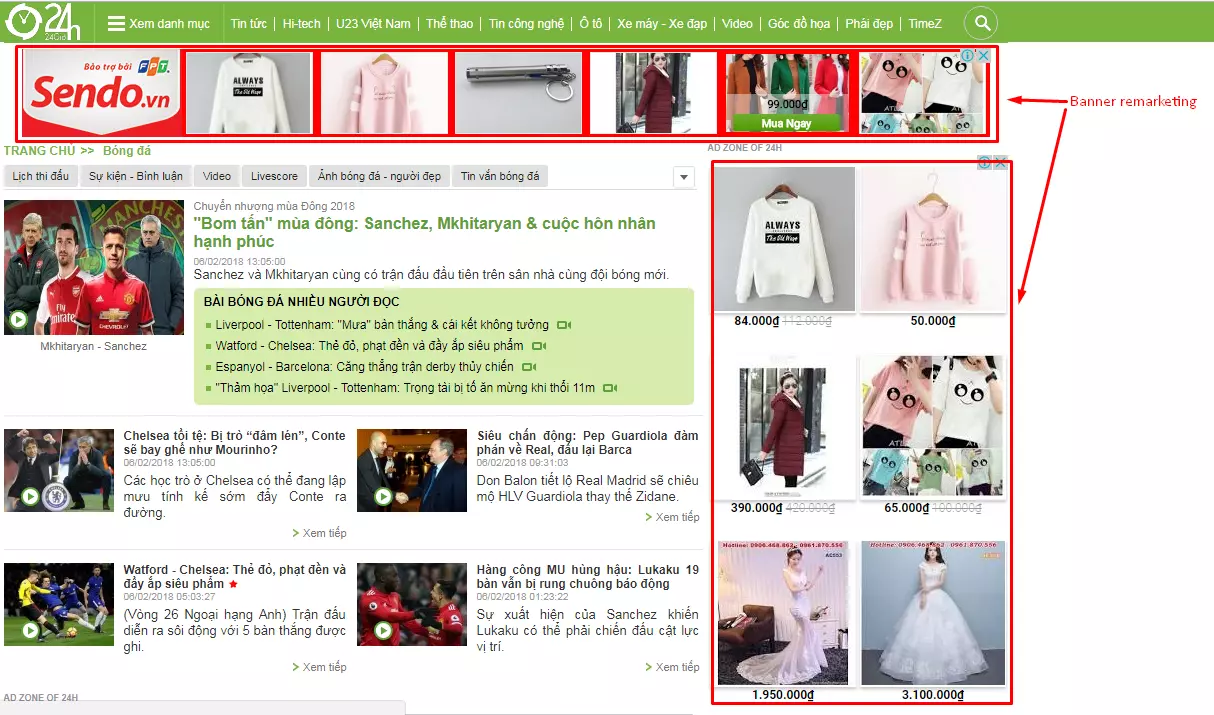Screen dimensions: 1214x715
Task: Open Sendo.vn logo in banner
Action: 102,92
